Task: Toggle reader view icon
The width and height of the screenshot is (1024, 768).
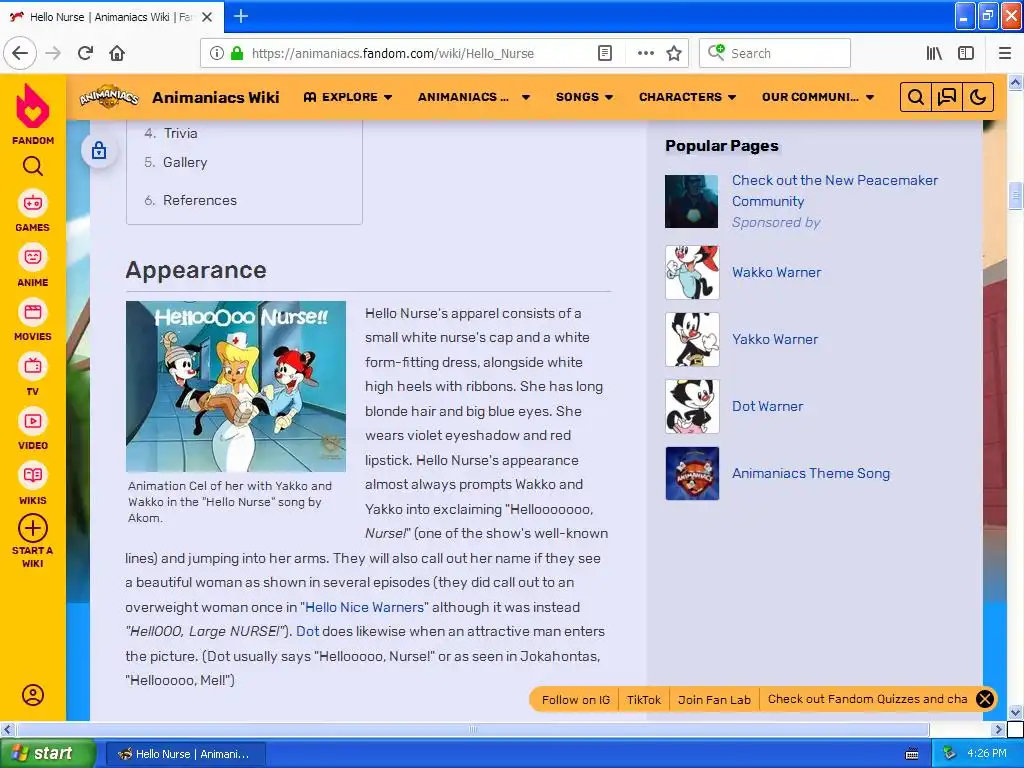Action: (605, 53)
